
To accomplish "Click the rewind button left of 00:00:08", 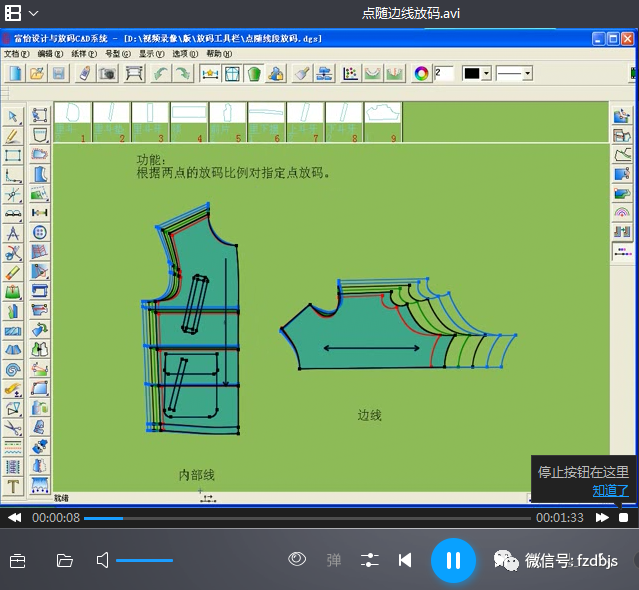I will [15, 518].
